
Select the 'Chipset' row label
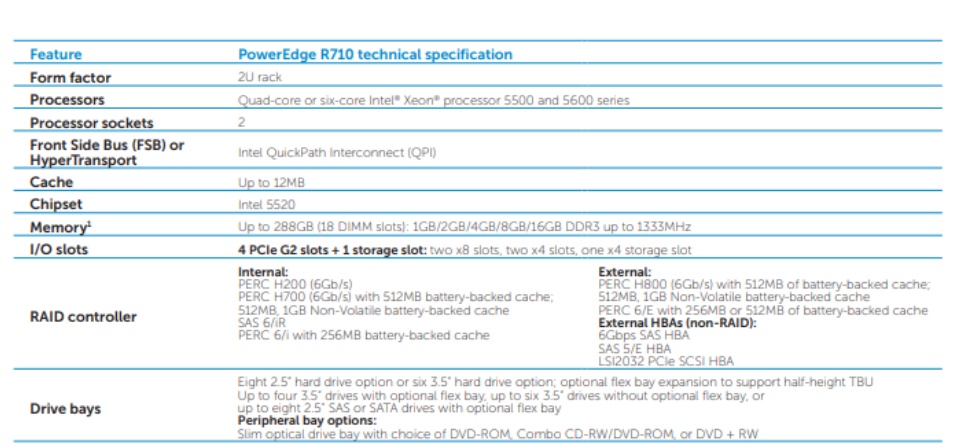(56, 204)
